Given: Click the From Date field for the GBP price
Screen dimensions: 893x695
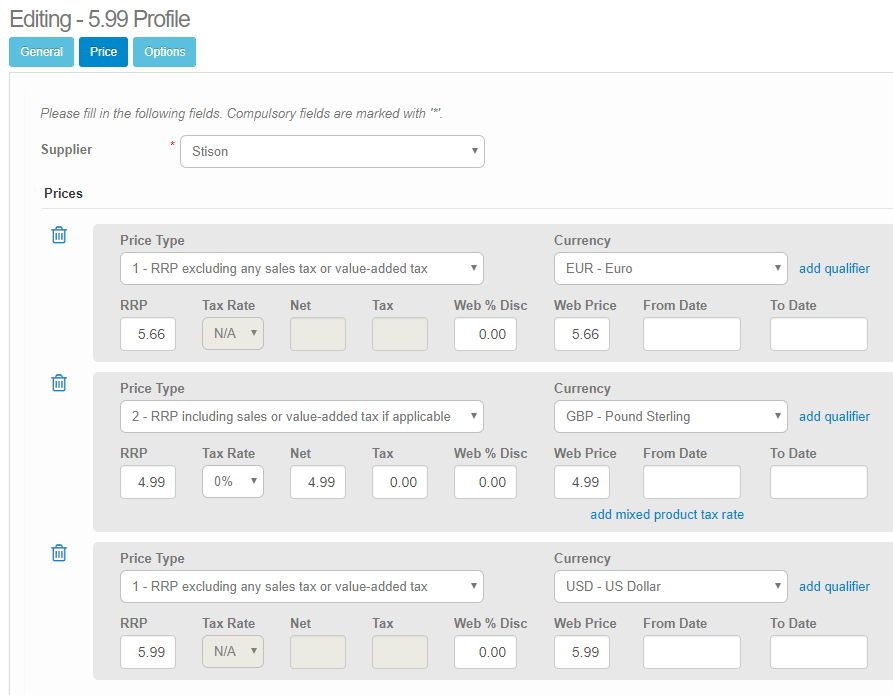Looking at the screenshot, I should click(691, 481).
